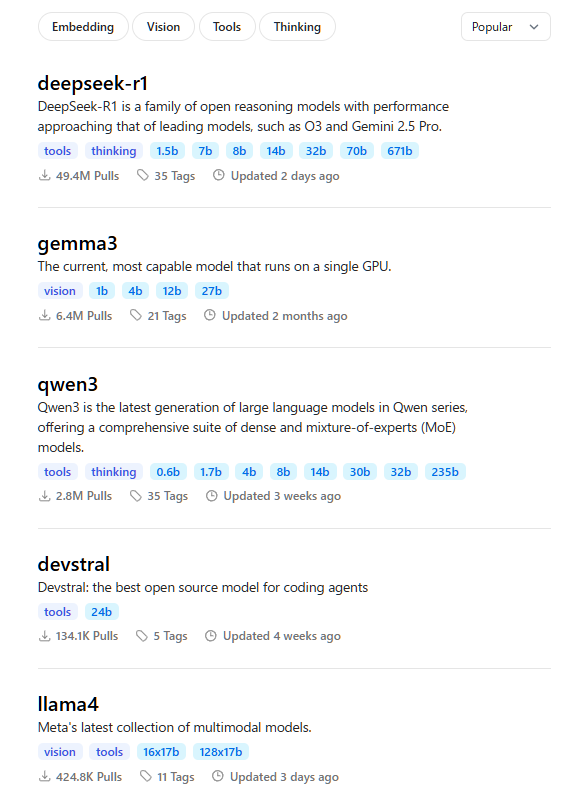The width and height of the screenshot is (563, 795).
Task: Click the tag icon next to 5 Tags
Action: (x=142, y=636)
